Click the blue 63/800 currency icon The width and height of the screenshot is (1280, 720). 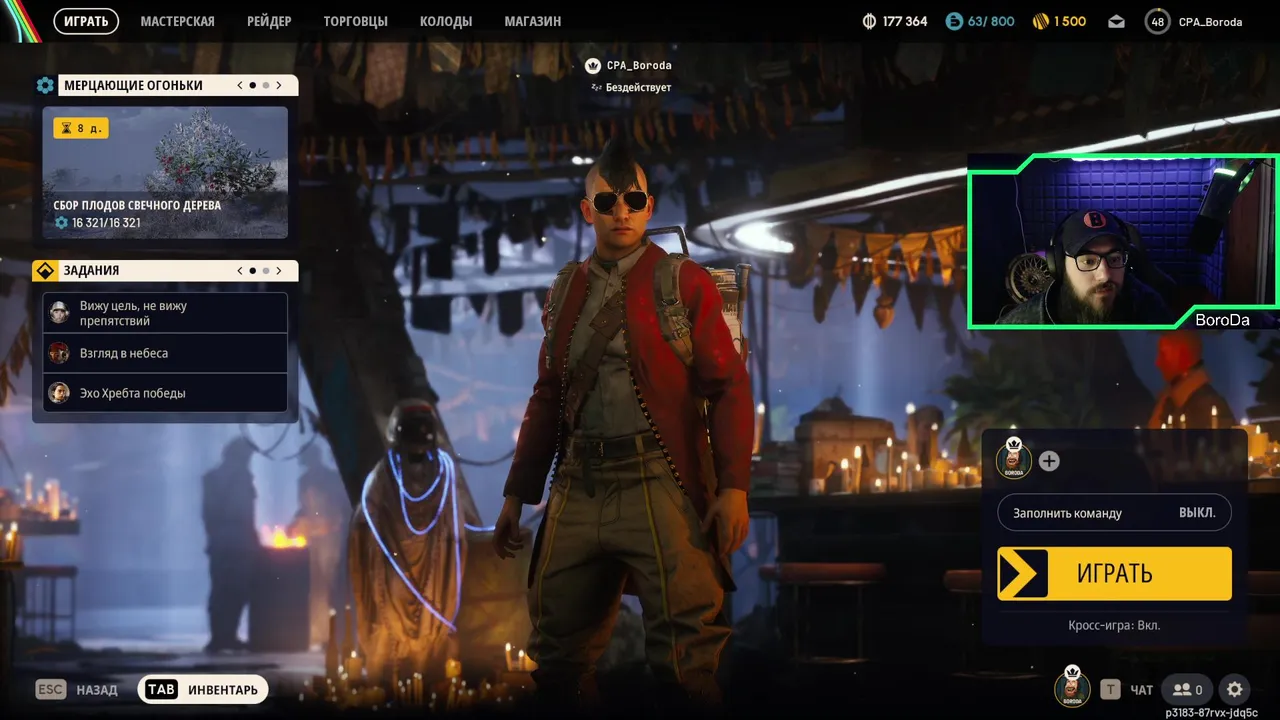[x=953, y=21]
